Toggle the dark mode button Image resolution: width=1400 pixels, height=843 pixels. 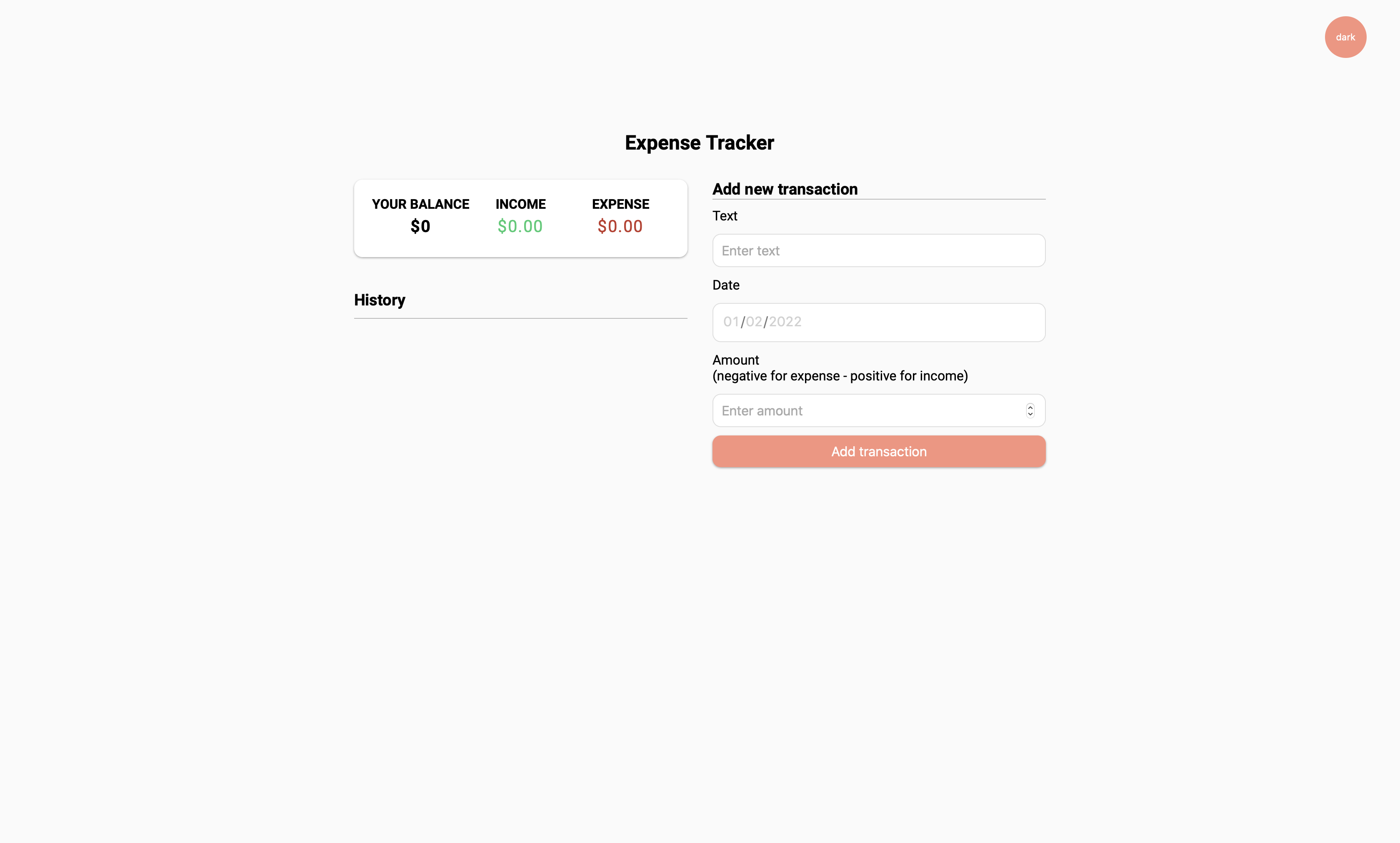pos(1345,37)
